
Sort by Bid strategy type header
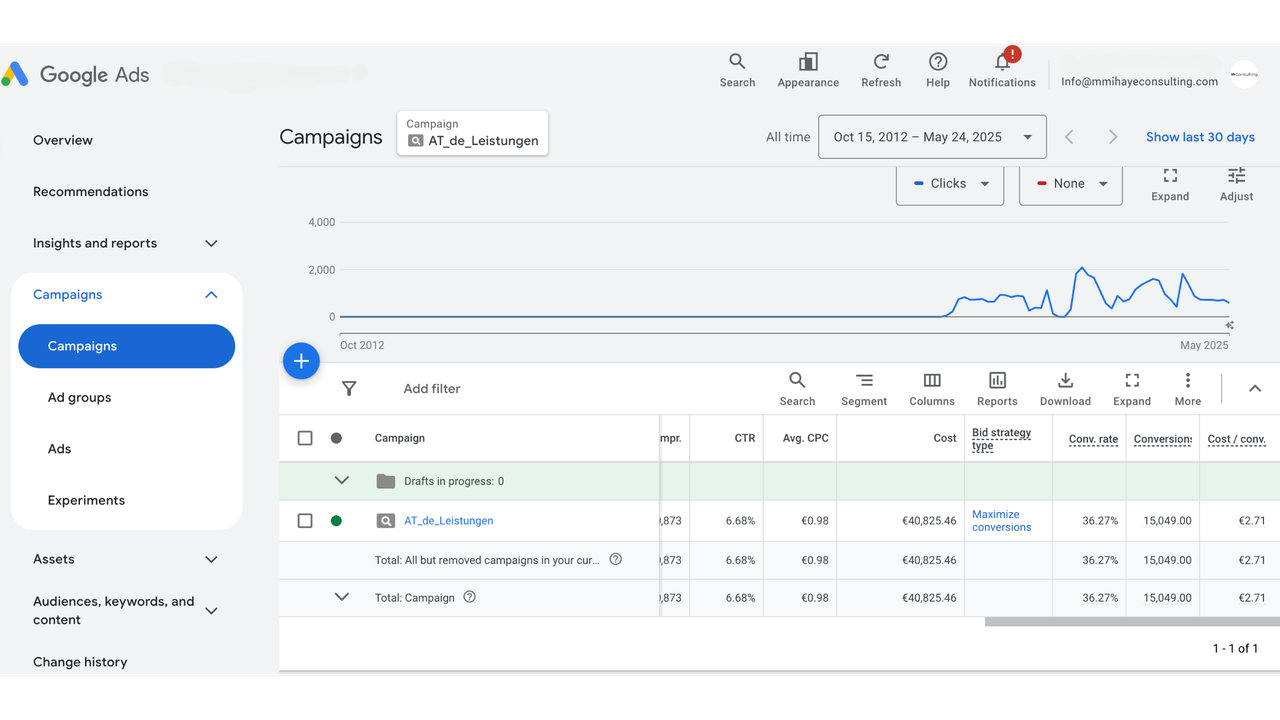pyautogui.click(x=1002, y=439)
